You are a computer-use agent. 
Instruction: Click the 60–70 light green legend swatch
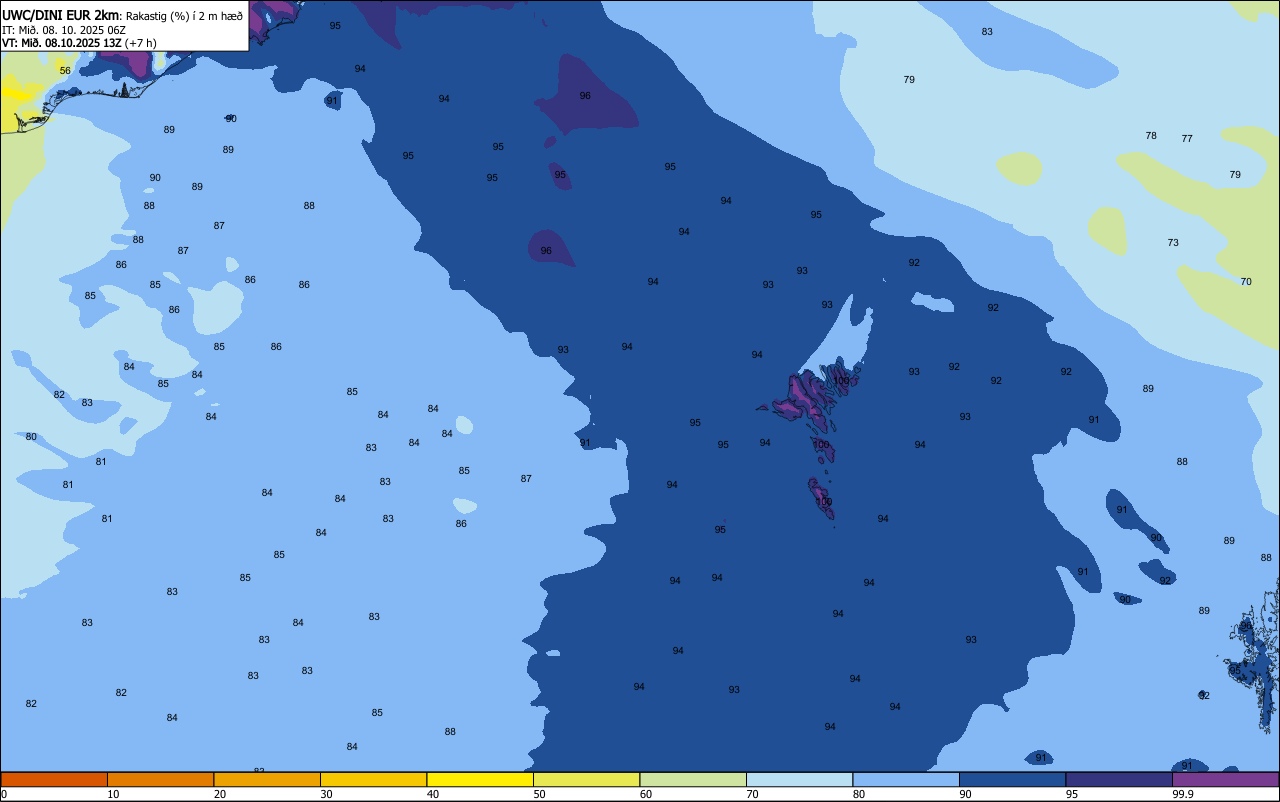[693, 779]
